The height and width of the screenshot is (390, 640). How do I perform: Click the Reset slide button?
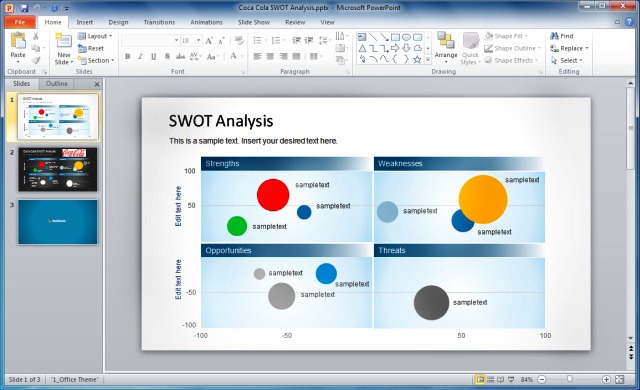click(91, 48)
